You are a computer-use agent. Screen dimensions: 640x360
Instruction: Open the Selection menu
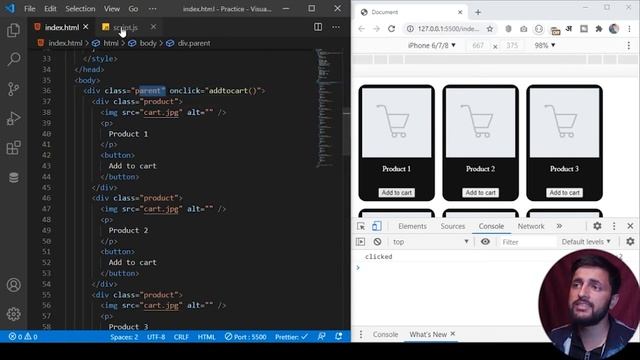[x=80, y=9]
